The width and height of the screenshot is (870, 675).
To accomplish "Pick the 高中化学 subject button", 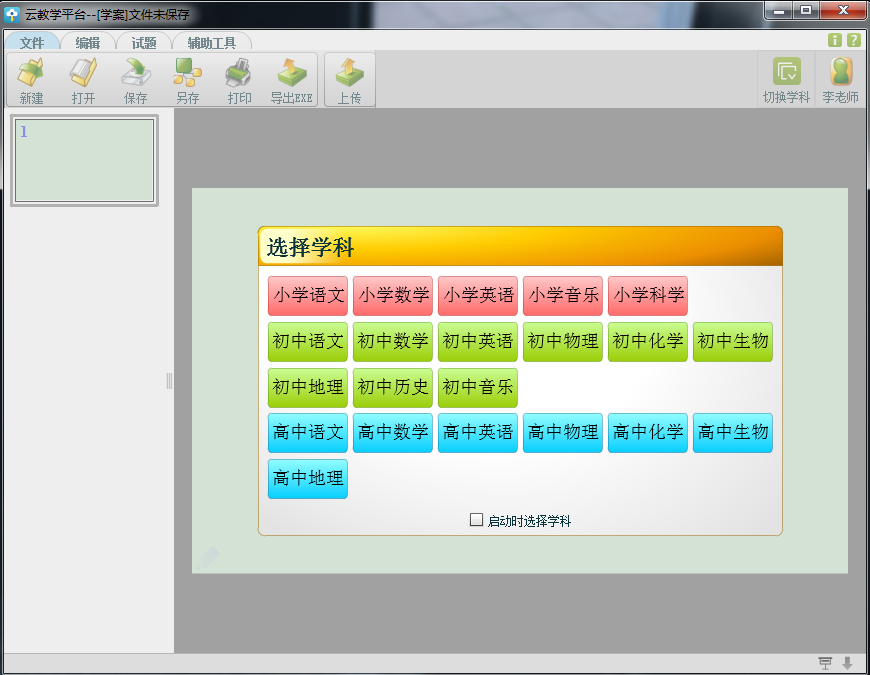I will click(648, 433).
